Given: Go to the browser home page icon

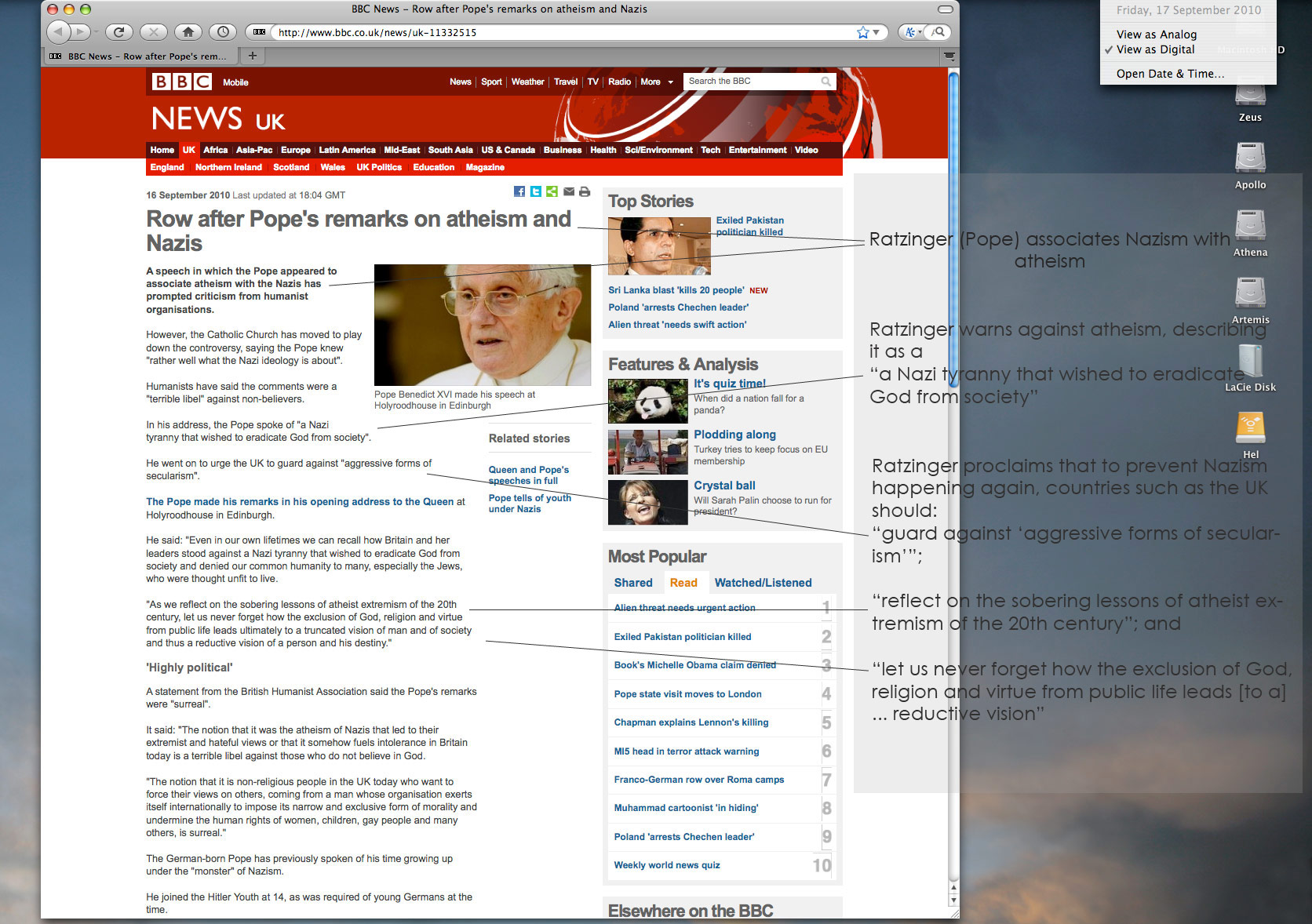Looking at the screenshot, I should click(188, 32).
